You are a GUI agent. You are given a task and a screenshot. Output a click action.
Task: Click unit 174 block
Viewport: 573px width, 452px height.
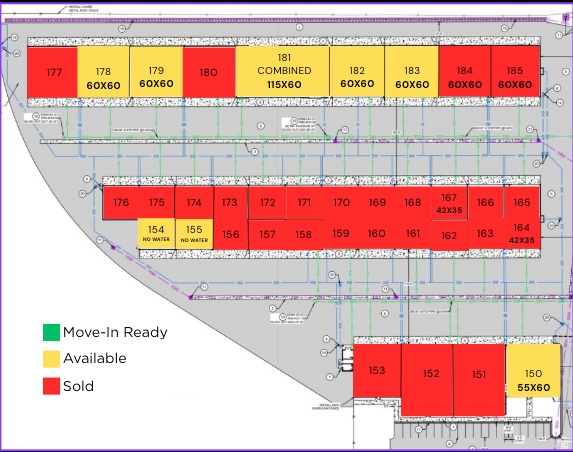pos(194,203)
